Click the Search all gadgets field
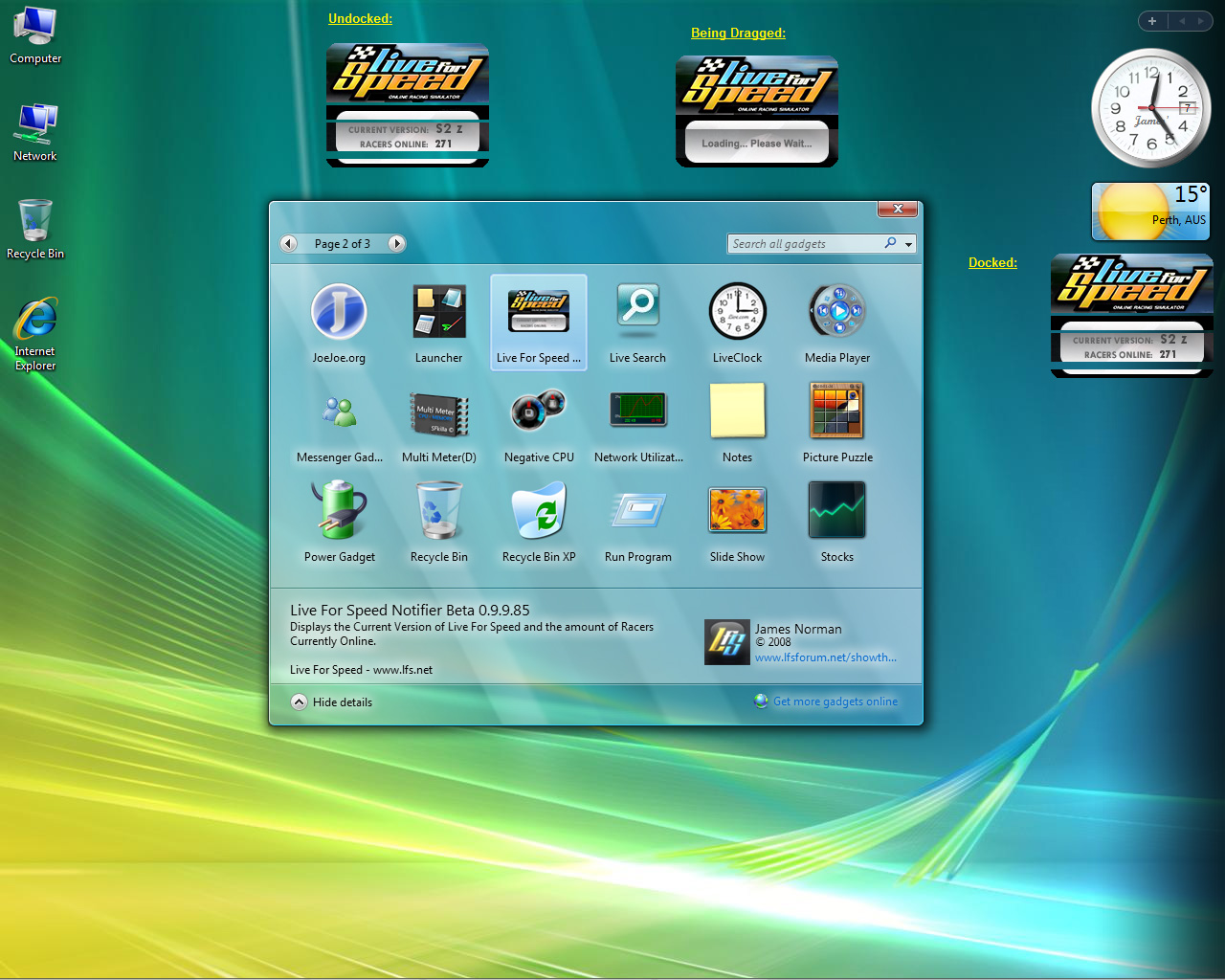 point(805,244)
